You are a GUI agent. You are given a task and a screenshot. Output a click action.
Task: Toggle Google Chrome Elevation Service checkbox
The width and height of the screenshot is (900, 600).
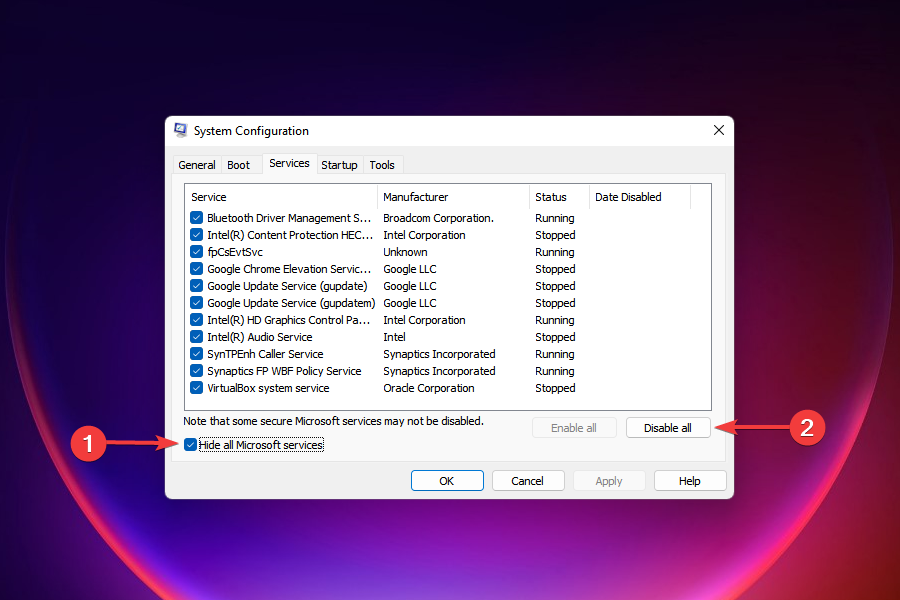196,268
